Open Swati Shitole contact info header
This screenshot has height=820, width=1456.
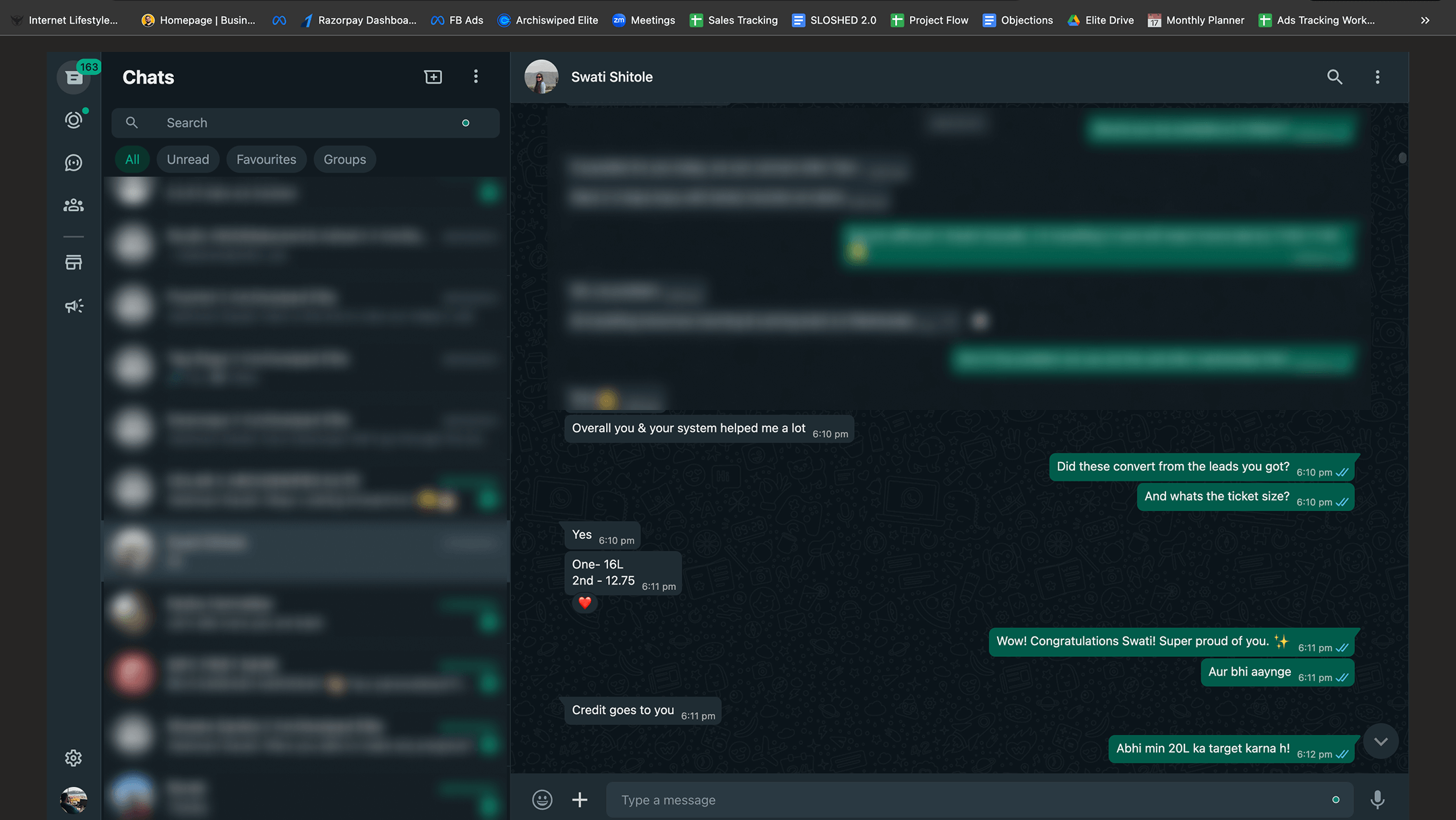pos(611,77)
